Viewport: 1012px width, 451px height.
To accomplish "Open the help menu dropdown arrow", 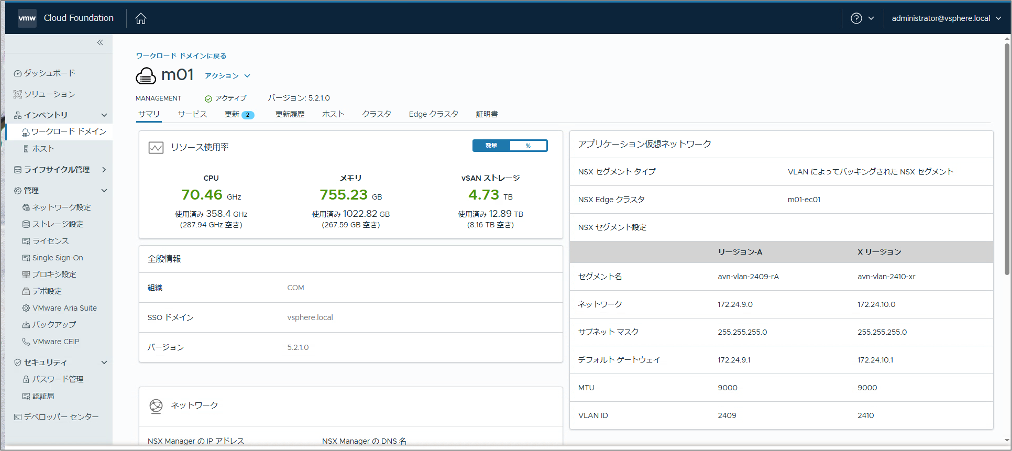I will (871, 19).
